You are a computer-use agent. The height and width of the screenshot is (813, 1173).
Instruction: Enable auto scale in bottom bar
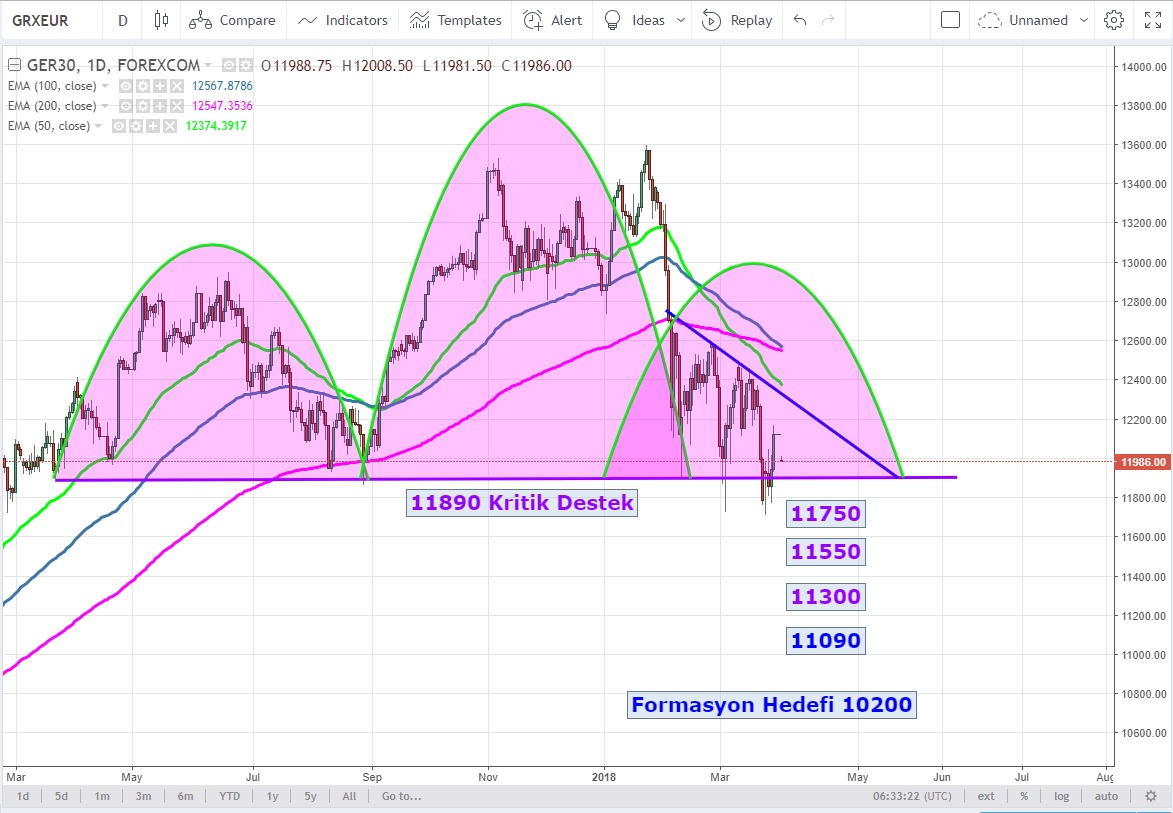coord(1105,796)
